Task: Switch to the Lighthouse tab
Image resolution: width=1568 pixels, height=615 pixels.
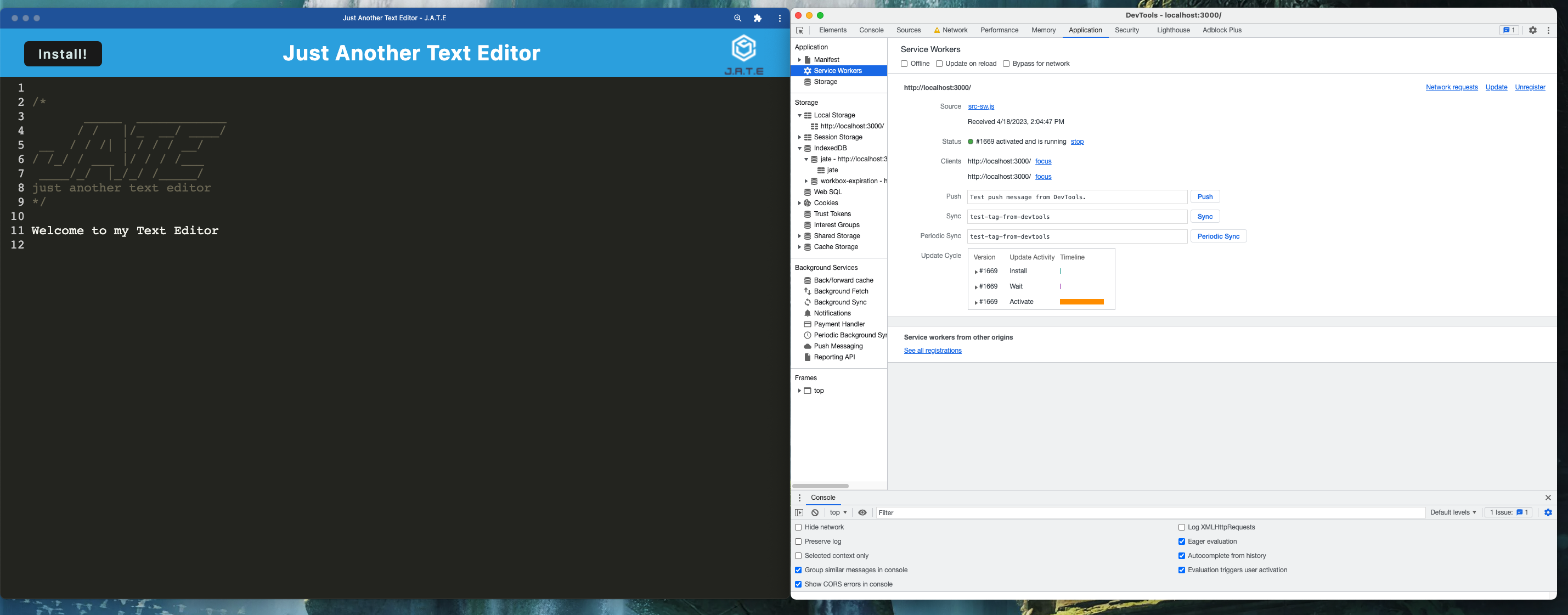Action: pos(1173,30)
